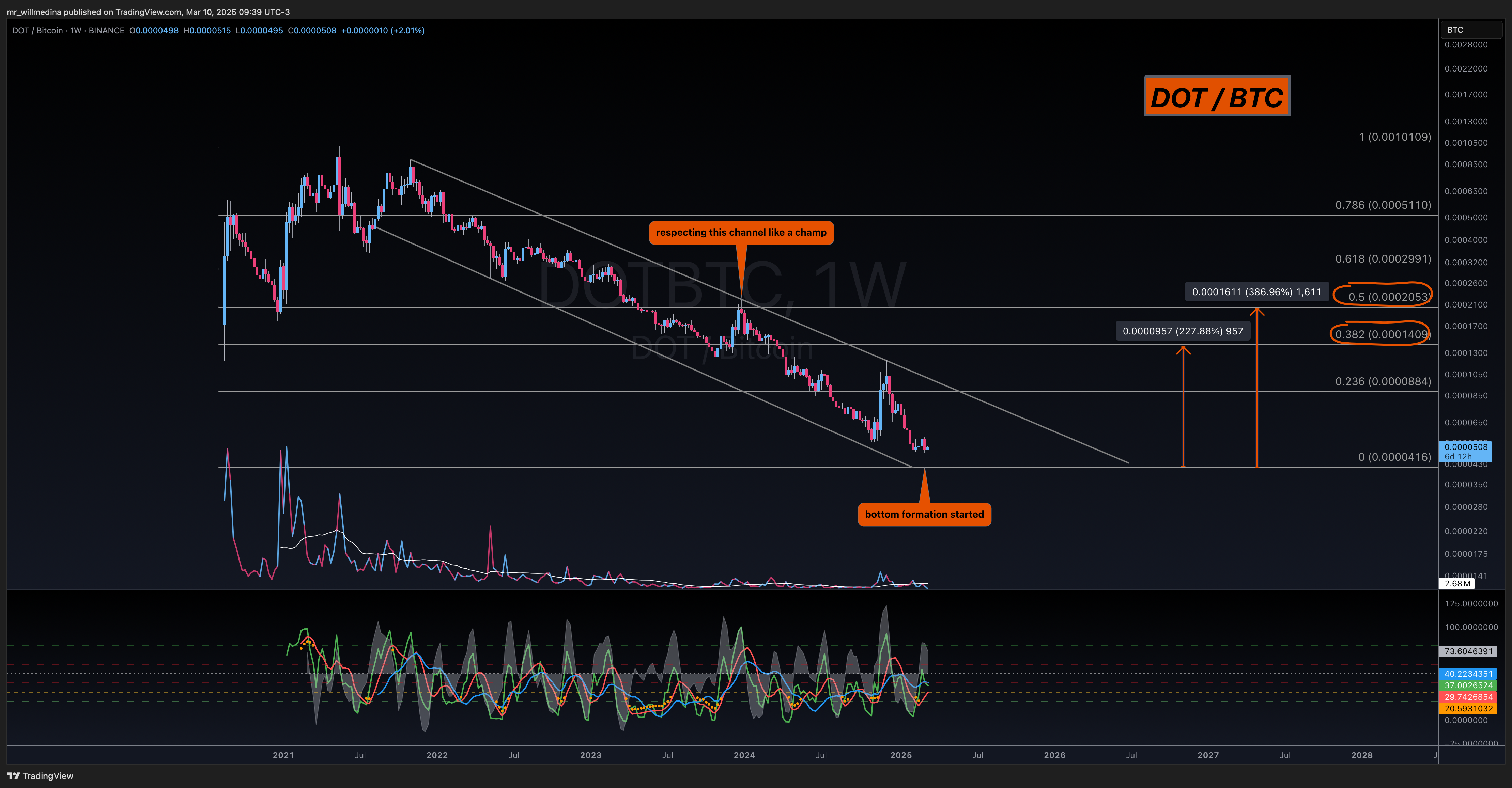Click the Fib level label 0.618 (0.0002991)
The height and width of the screenshot is (788, 1512).
(1383, 259)
